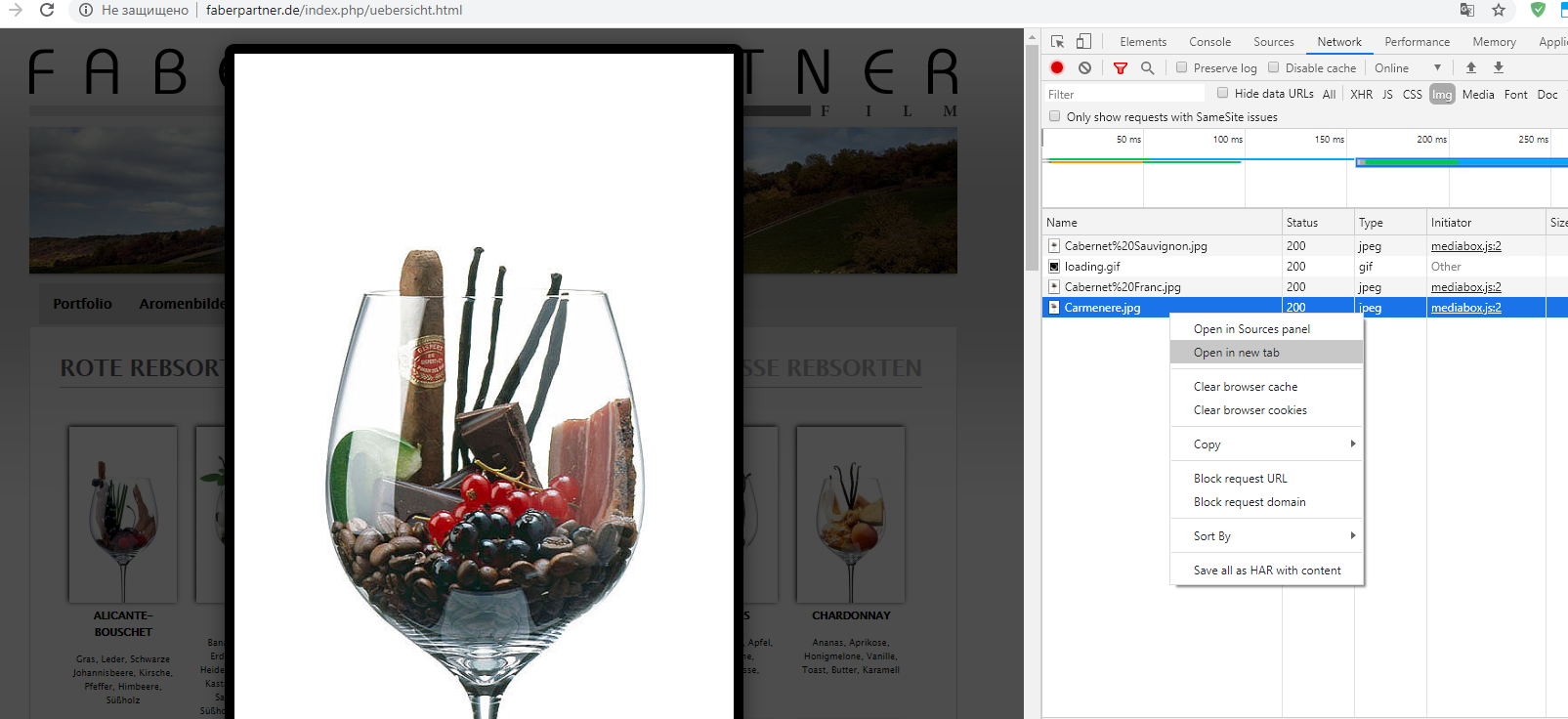This screenshot has height=719, width=1568.
Task: Switch to the Performance tab
Action: [1417, 42]
